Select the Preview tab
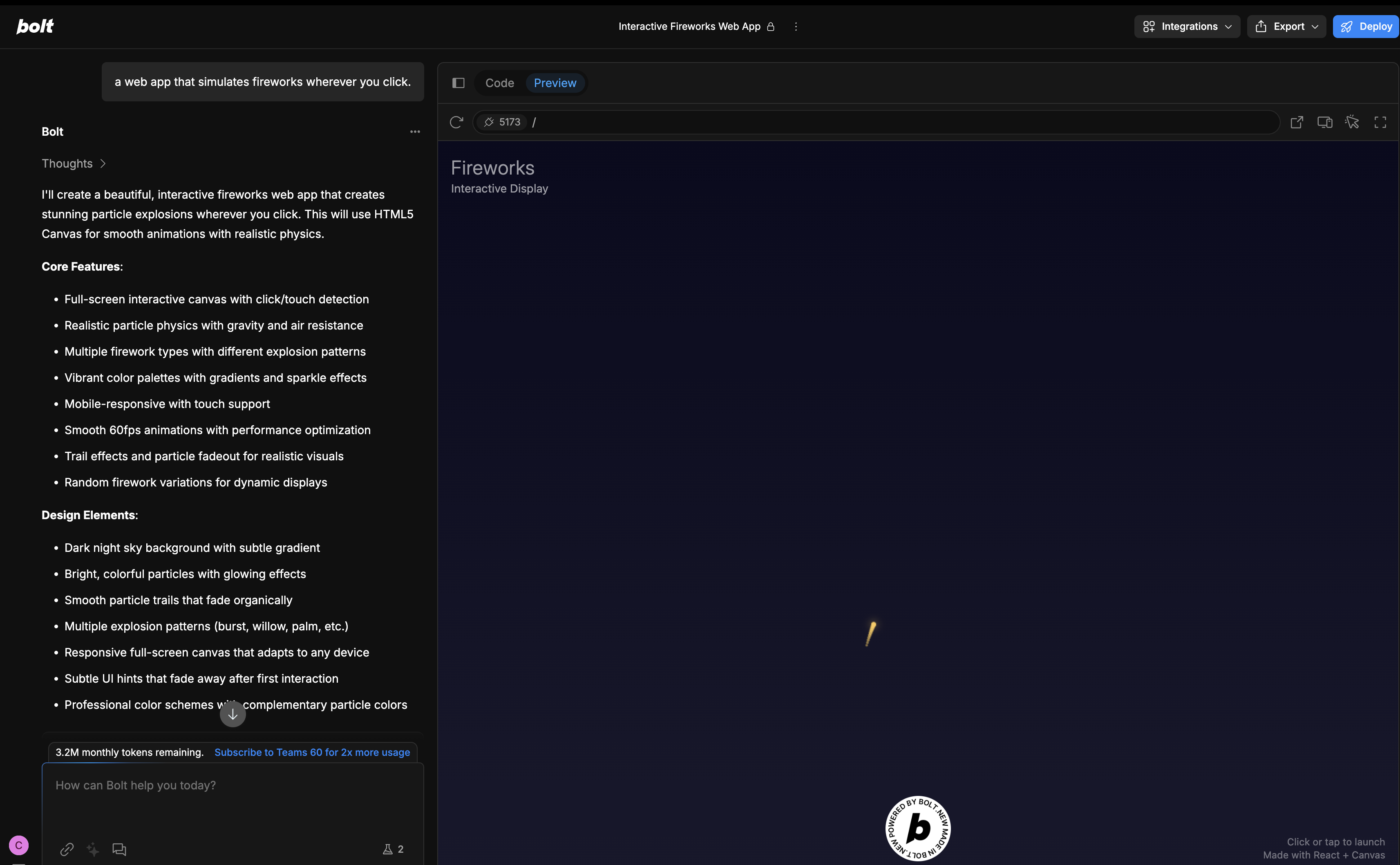The height and width of the screenshot is (865, 1400). pos(555,83)
